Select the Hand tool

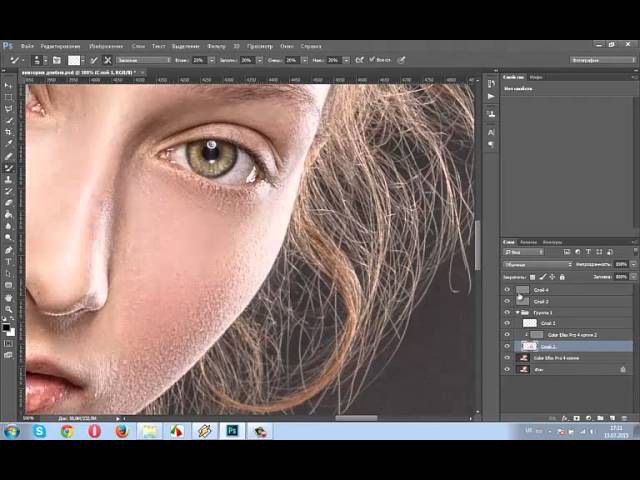[9, 297]
